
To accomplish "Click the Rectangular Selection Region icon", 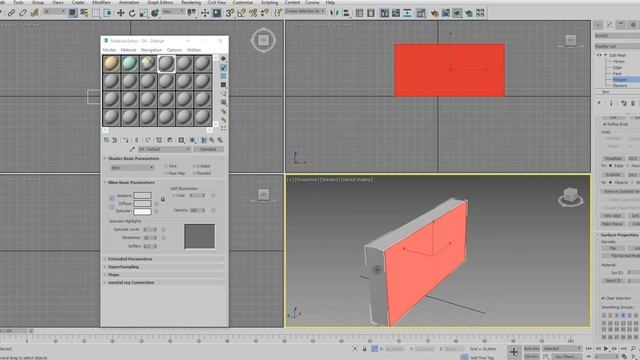I will coord(96,13).
